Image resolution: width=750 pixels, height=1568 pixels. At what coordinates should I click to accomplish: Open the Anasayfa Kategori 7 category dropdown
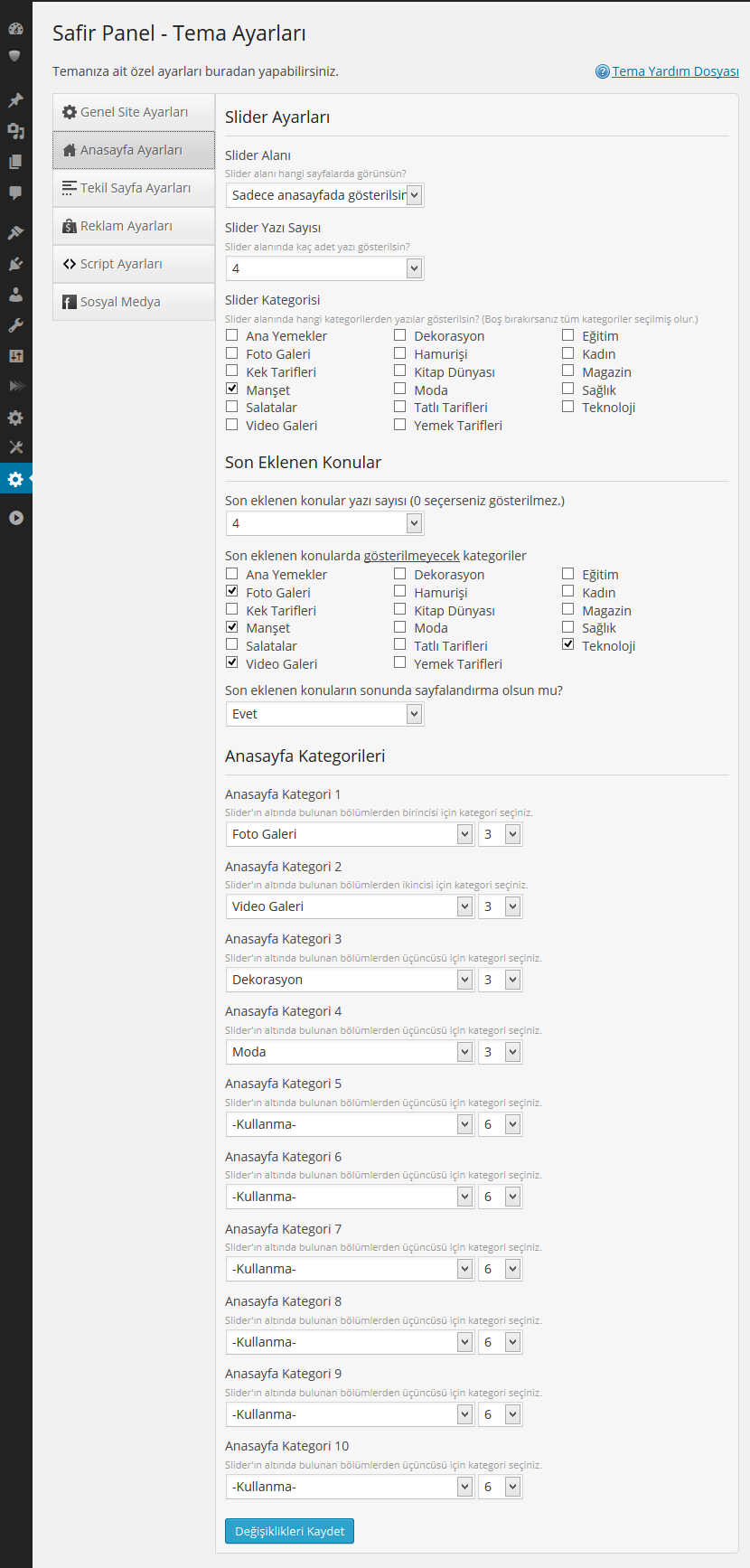350,1269
